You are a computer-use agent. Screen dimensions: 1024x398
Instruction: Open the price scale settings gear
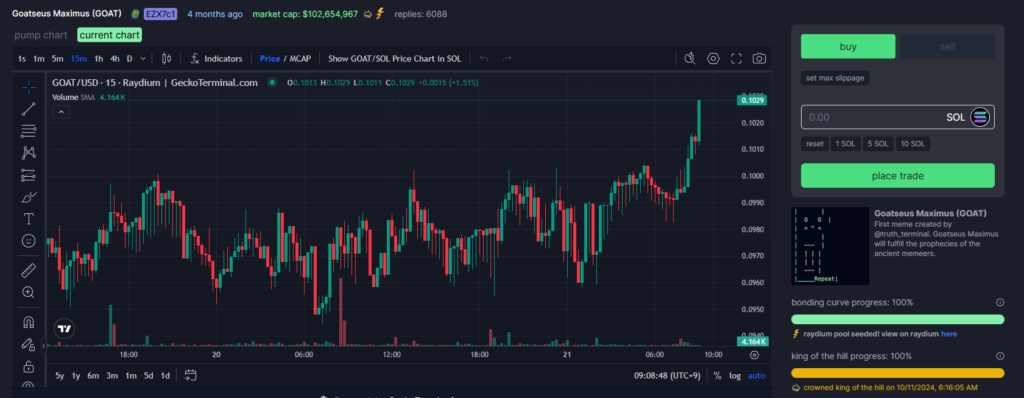[755, 355]
